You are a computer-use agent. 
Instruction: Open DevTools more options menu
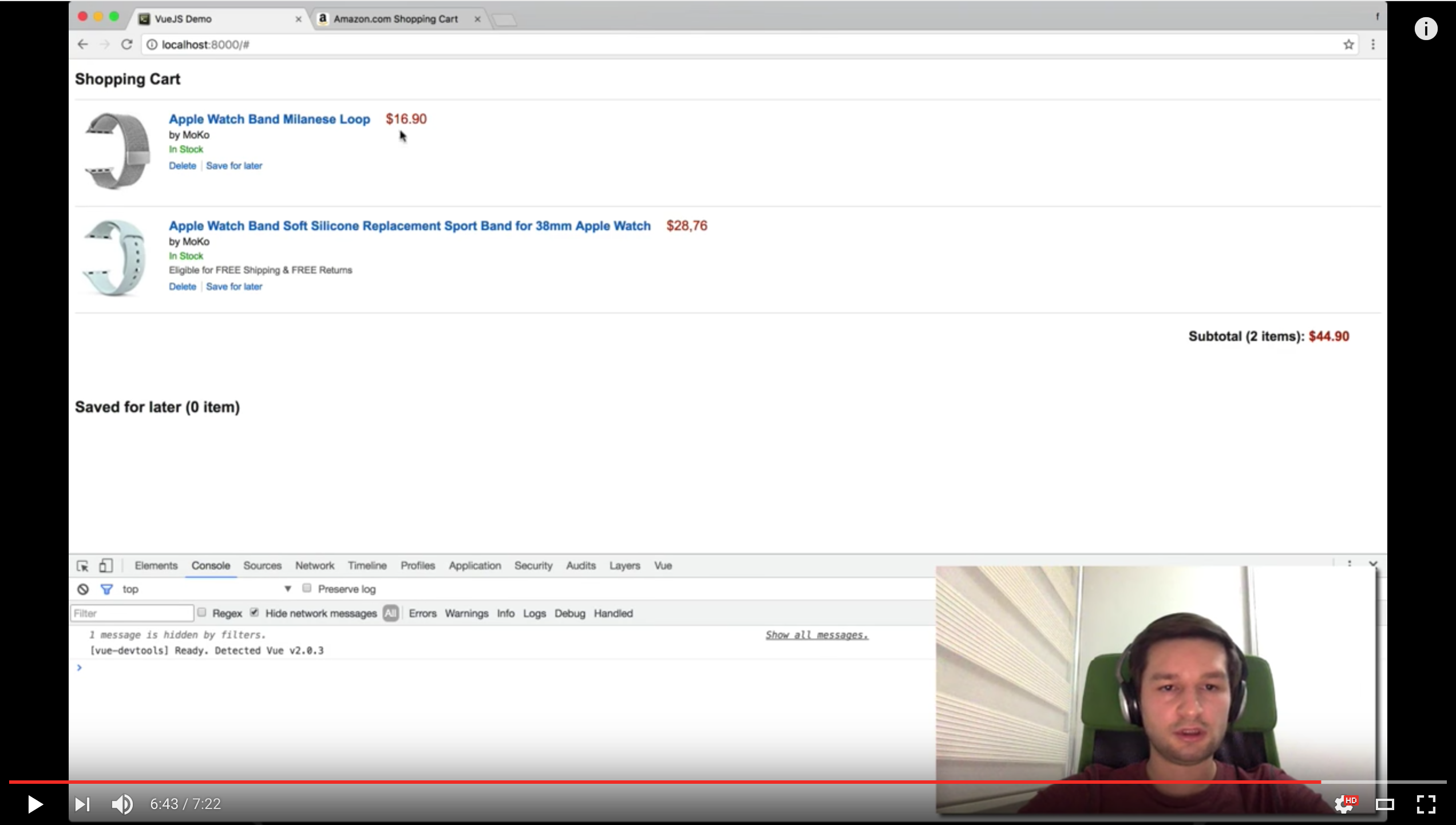pos(1350,564)
